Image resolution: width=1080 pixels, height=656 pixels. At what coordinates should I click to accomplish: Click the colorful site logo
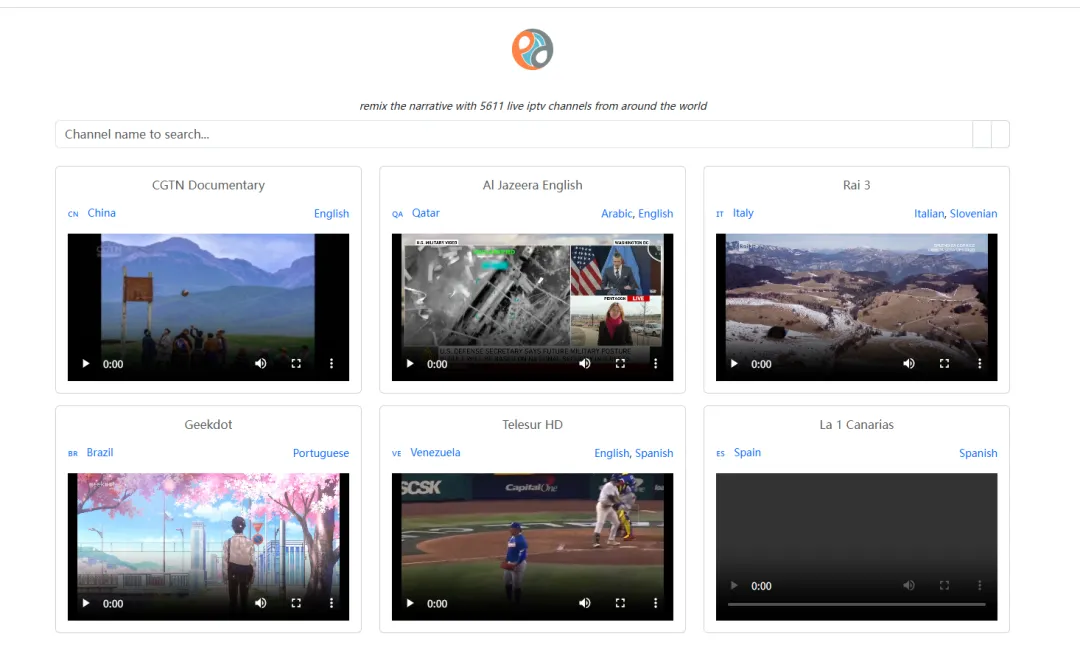532,49
